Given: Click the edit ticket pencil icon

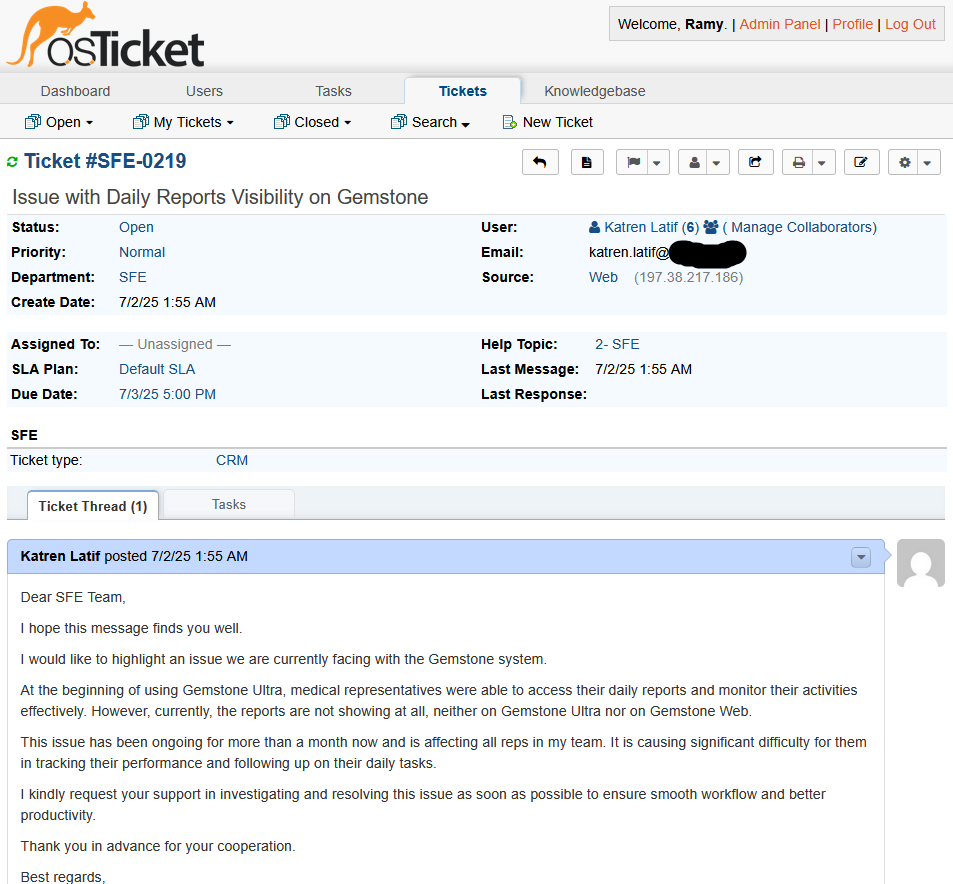Looking at the screenshot, I should tap(861, 162).
